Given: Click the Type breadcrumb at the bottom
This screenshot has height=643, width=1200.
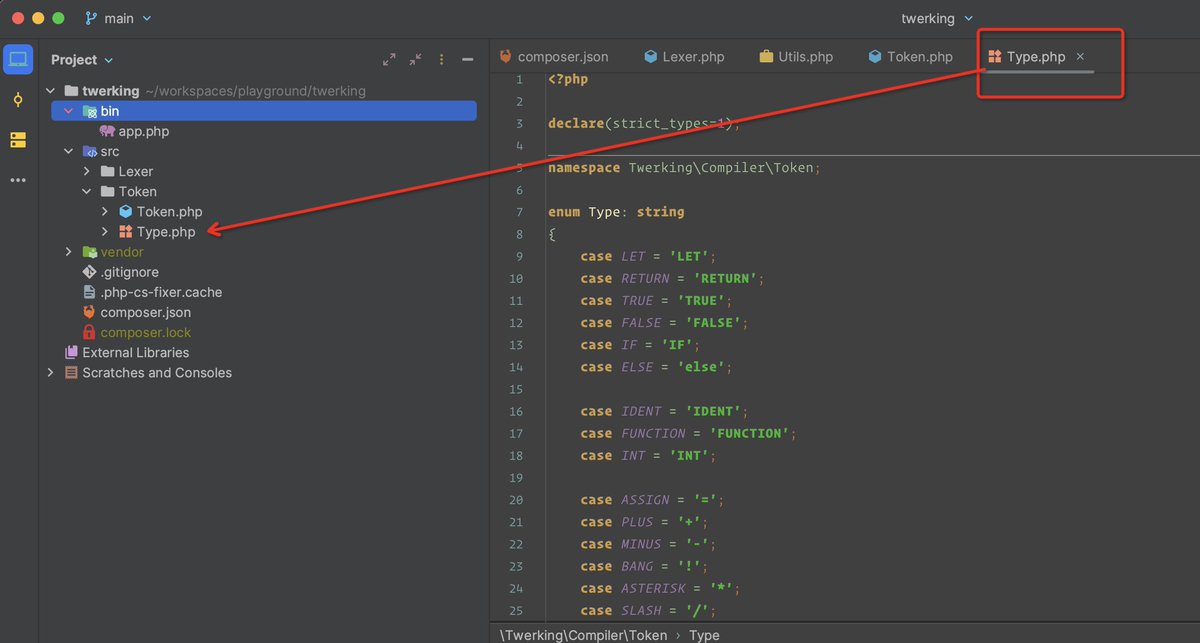Looking at the screenshot, I should 704,634.
